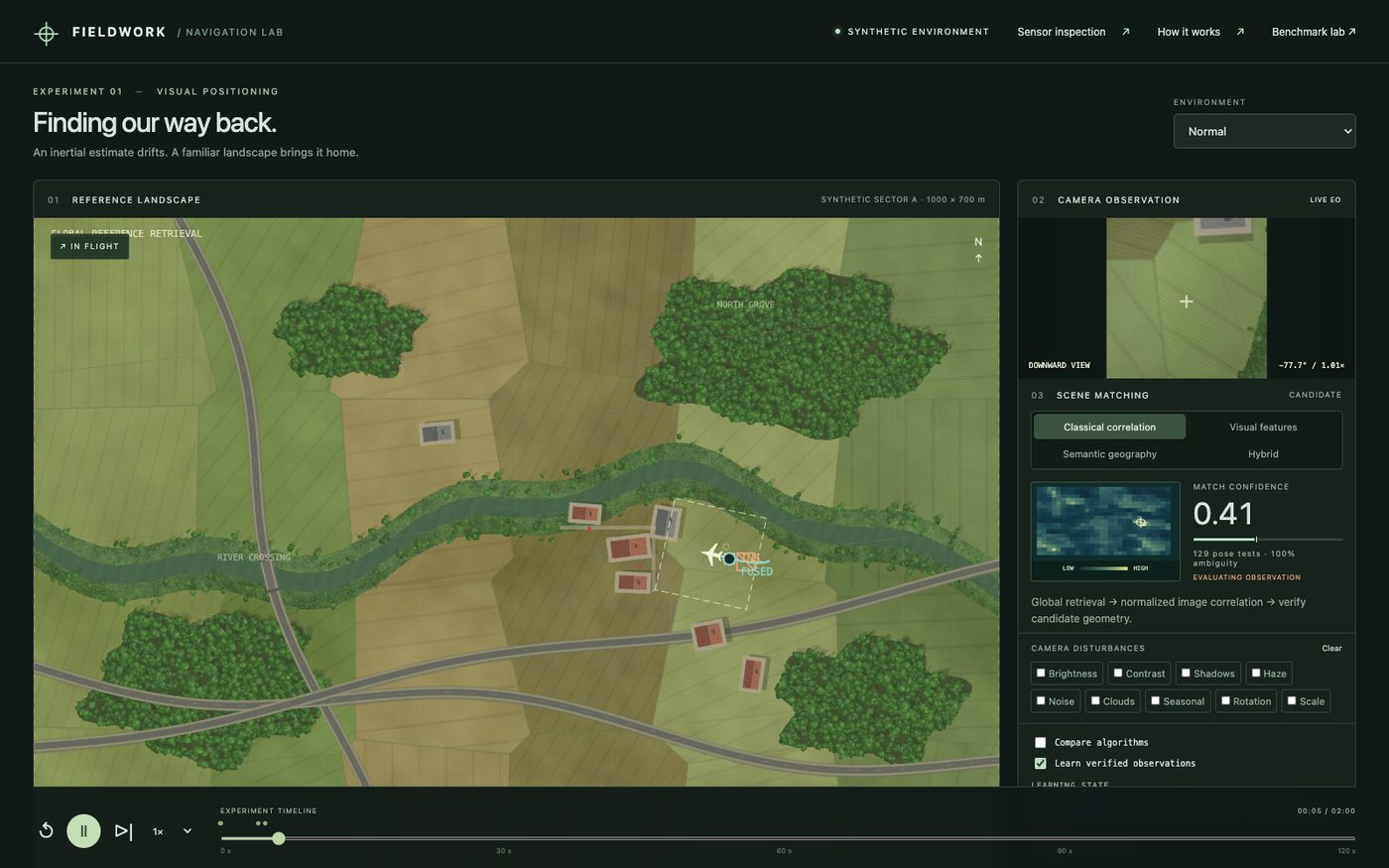The height and width of the screenshot is (868, 1389).
Task: Tick the Compare algorithms checkbox
Action: 1040,742
